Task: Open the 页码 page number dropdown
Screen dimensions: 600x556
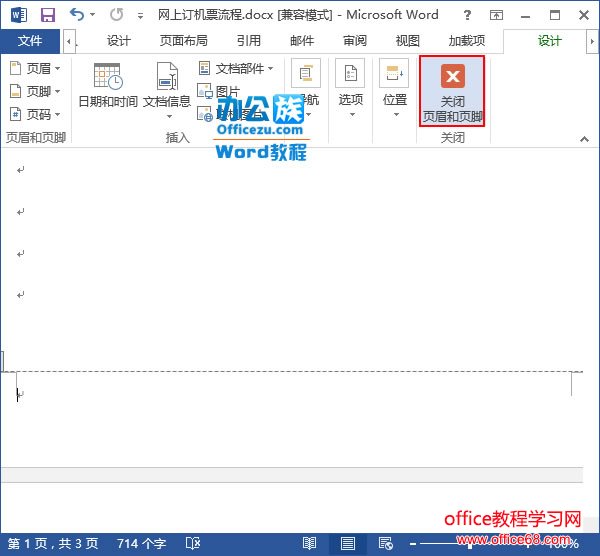Action: [x=35, y=114]
